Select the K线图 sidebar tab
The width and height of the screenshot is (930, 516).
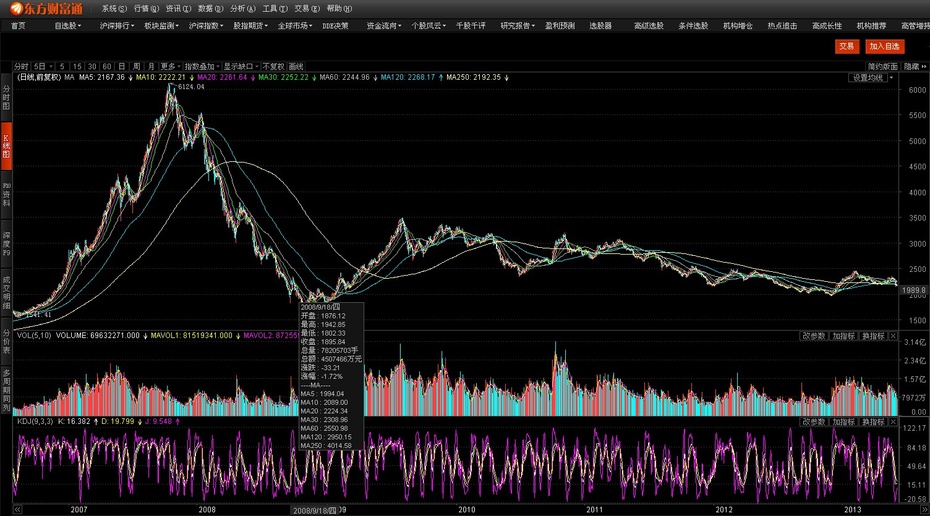6,147
